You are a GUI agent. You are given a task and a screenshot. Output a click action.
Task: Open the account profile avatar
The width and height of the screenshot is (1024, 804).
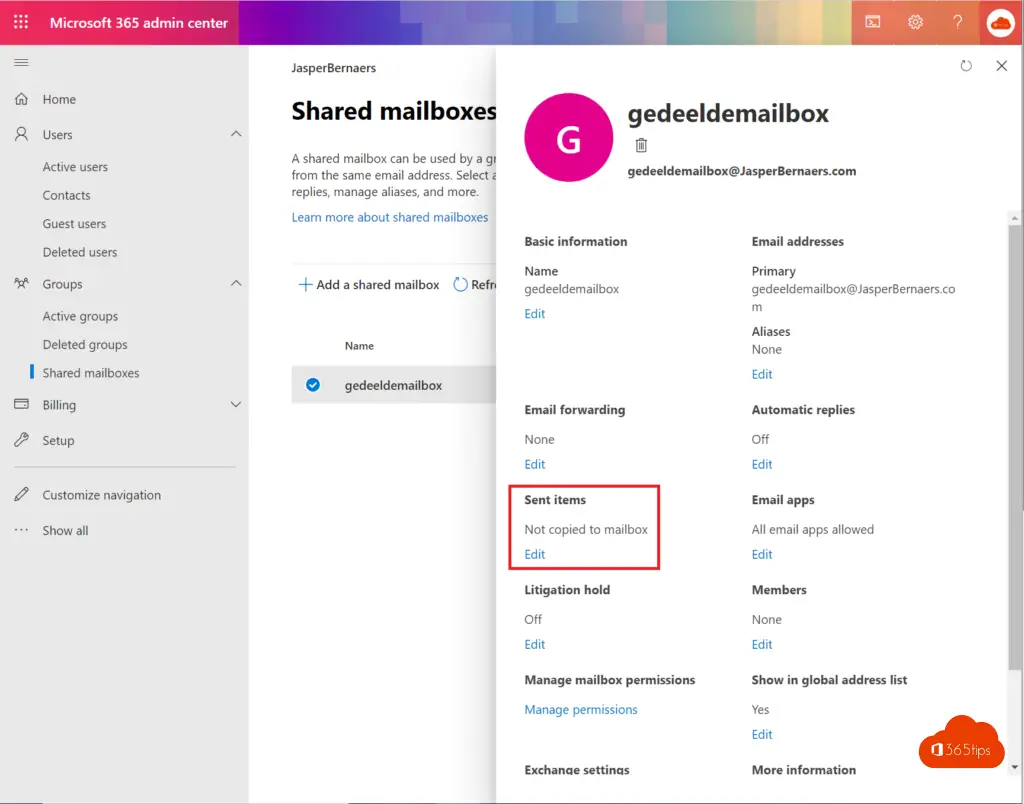(1000, 22)
